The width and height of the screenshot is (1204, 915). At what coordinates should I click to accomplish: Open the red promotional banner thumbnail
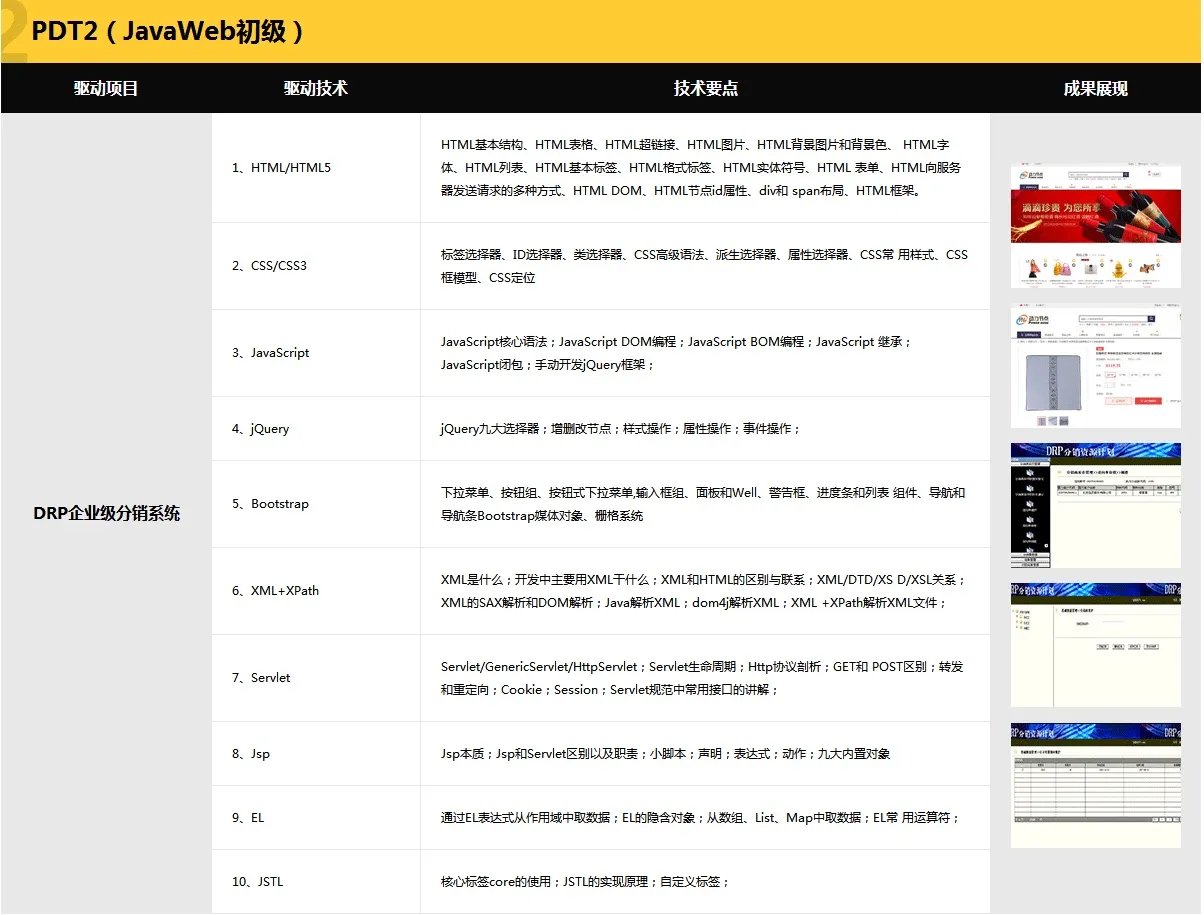(x=1095, y=225)
